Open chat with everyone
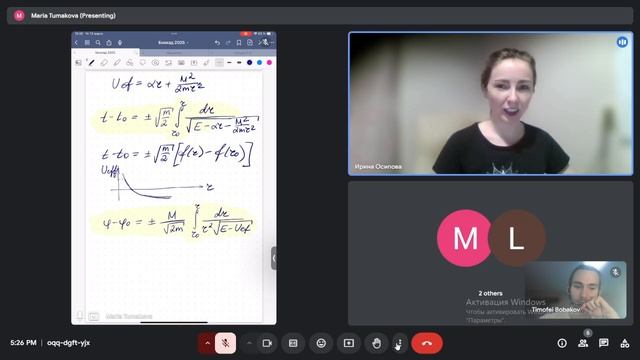This screenshot has width=640, height=360. [604, 343]
